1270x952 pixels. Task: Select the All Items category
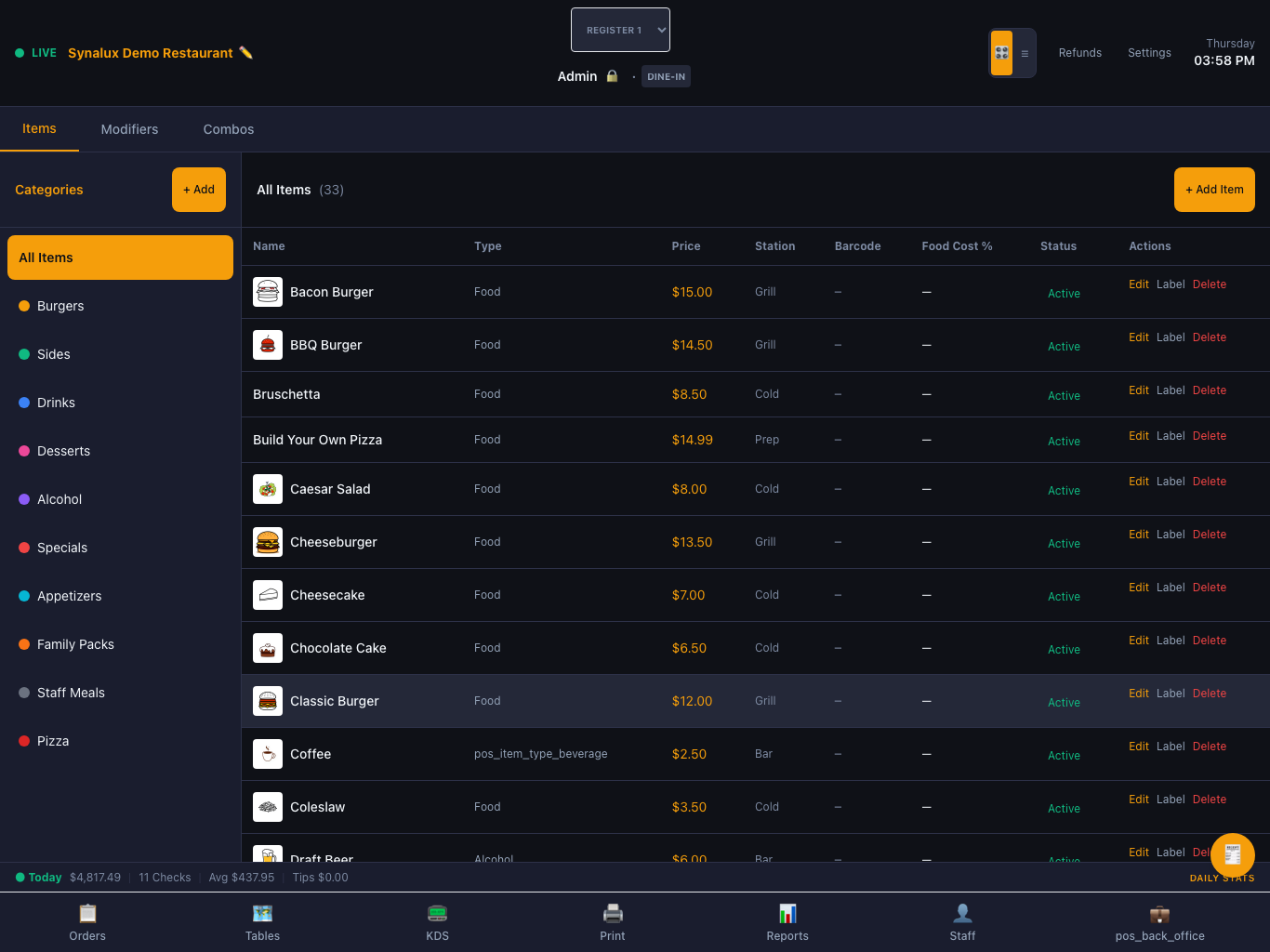[x=120, y=258]
